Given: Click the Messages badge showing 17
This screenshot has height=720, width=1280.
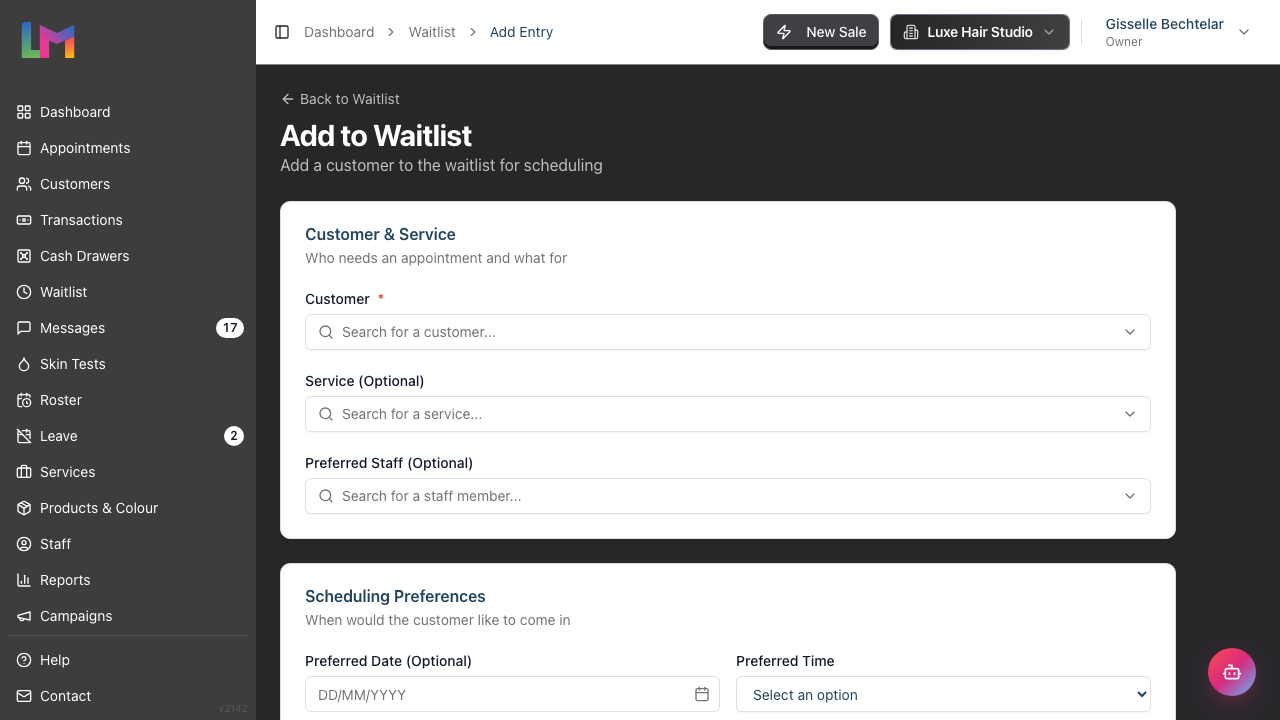Looking at the screenshot, I should 230,328.
